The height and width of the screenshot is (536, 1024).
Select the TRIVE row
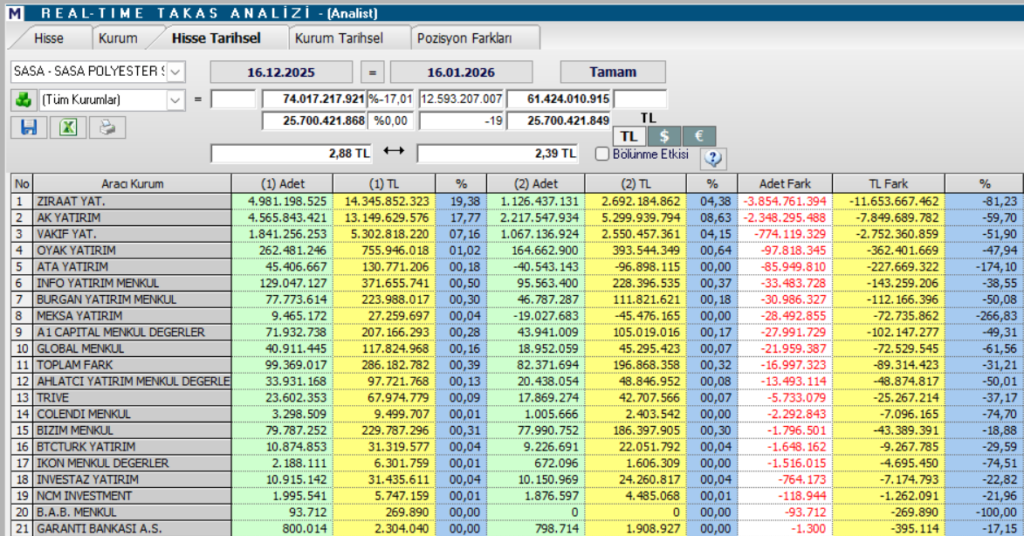(x=516, y=398)
